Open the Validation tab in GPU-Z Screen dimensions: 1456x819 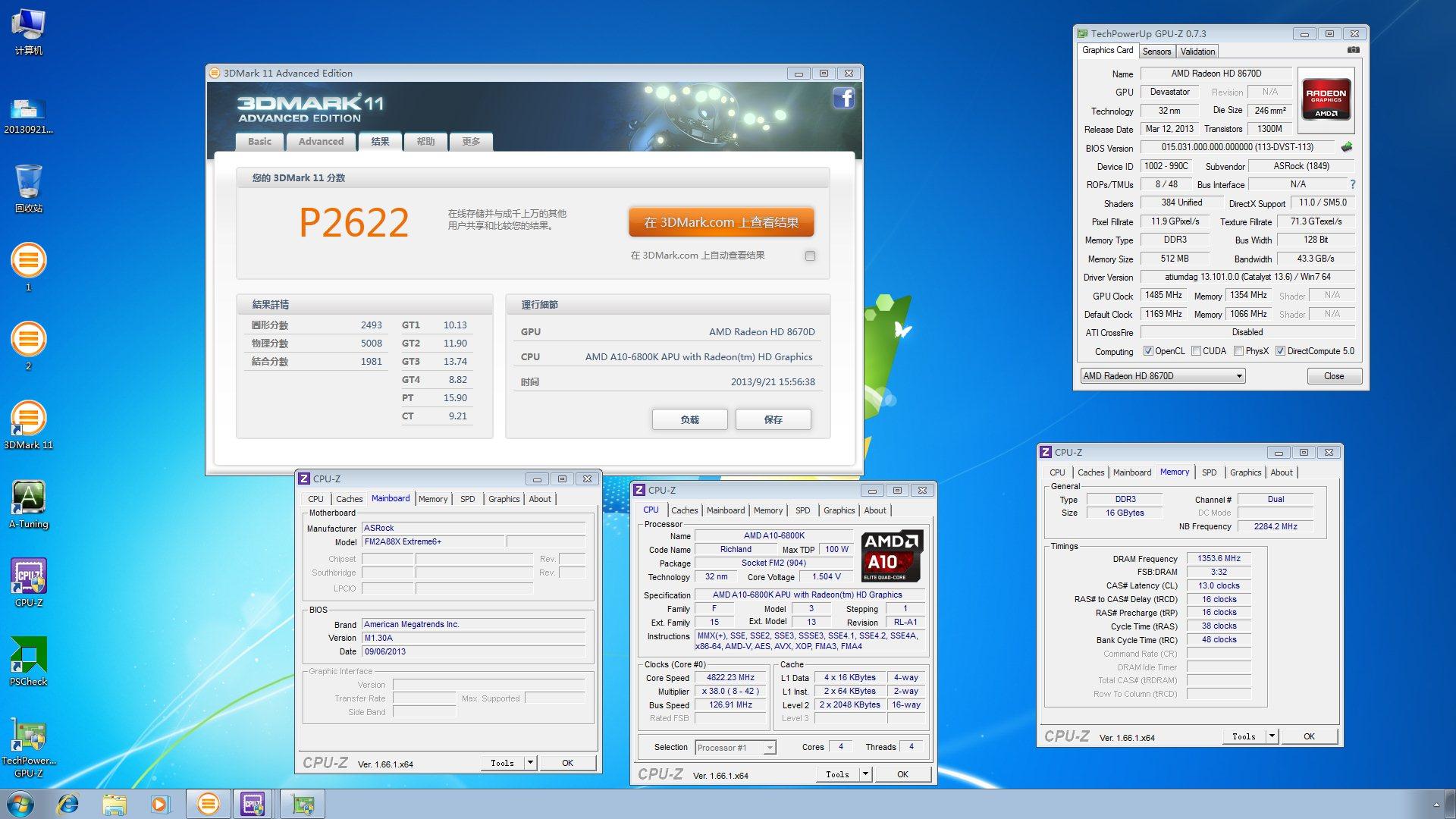(1197, 52)
